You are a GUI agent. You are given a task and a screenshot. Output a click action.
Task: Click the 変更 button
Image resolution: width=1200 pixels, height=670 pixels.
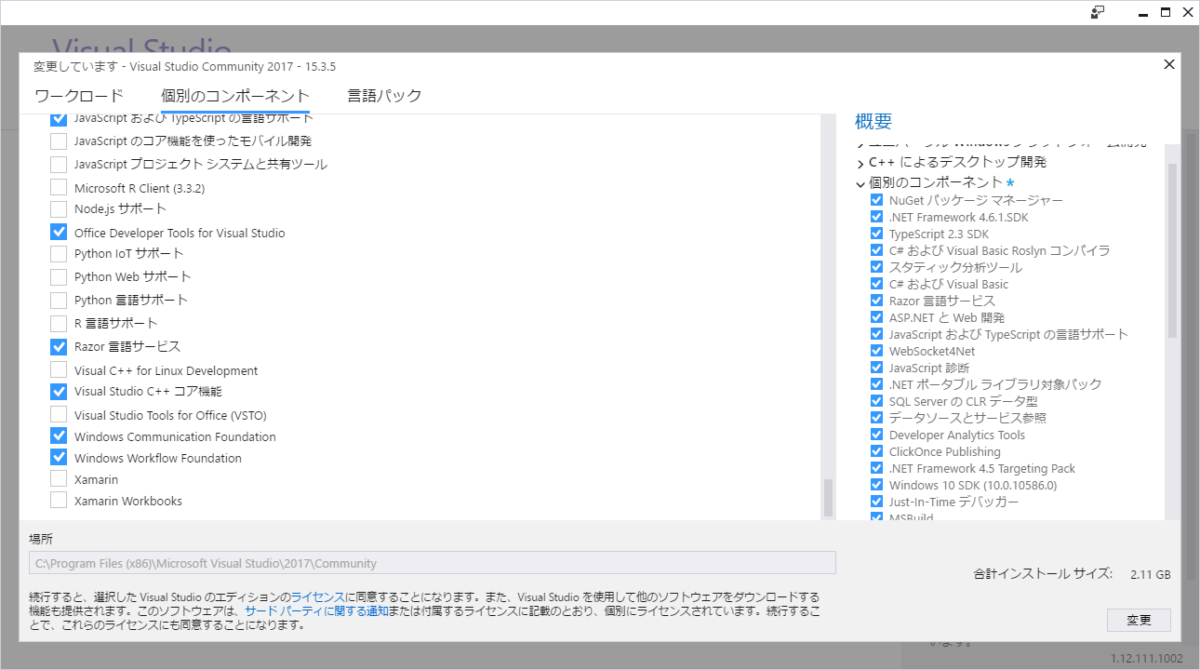pos(1138,620)
